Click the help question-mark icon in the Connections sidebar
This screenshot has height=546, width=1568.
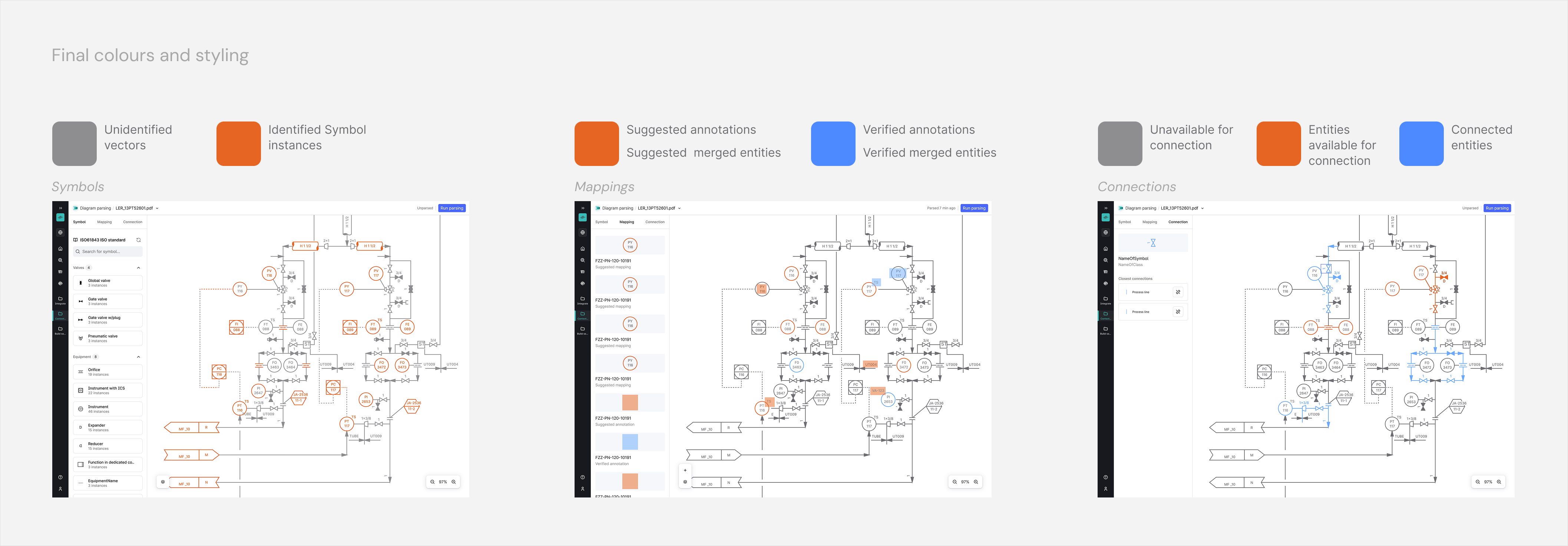pyautogui.click(x=1105, y=477)
